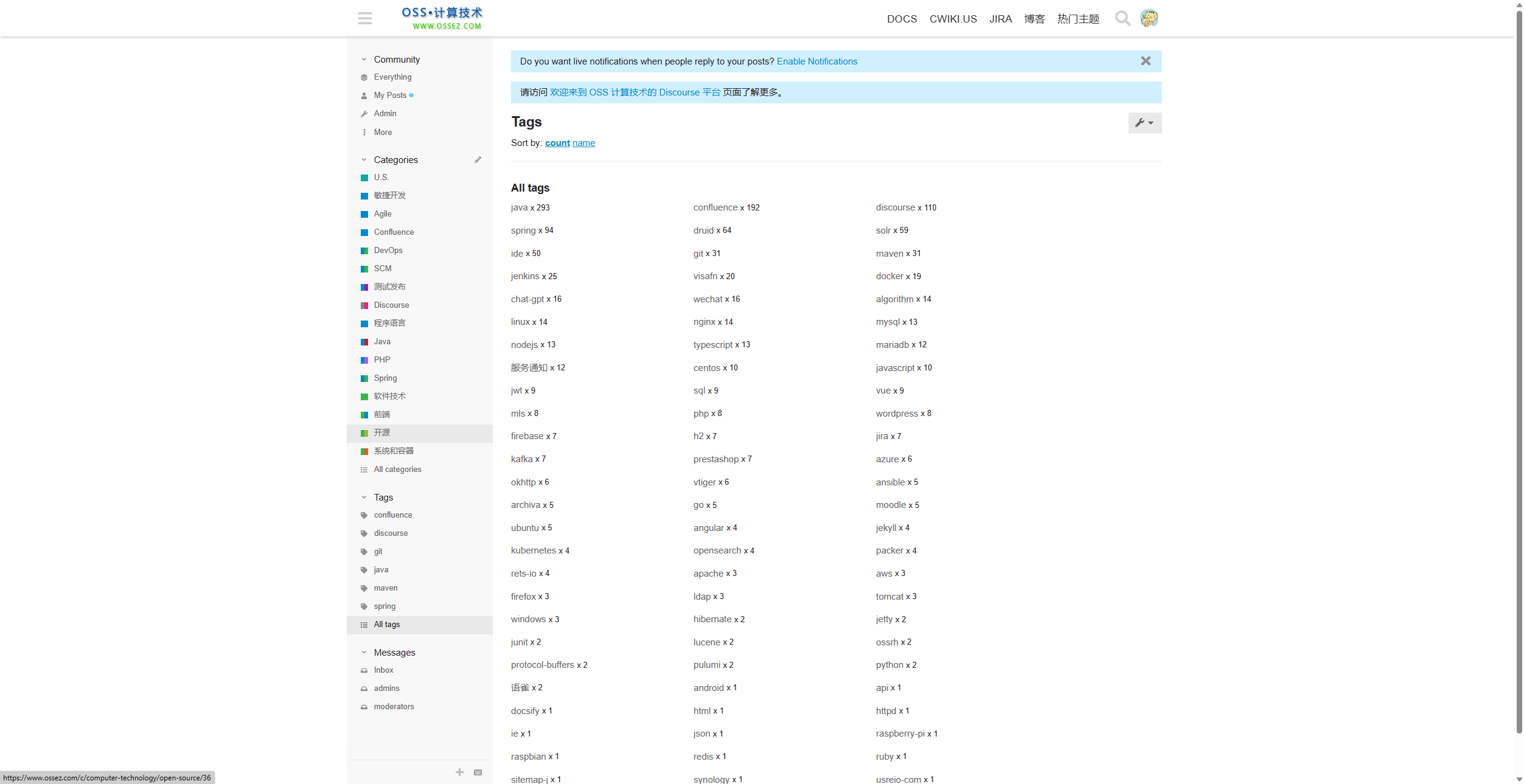
Task: Click the plus icon at sidebar bottom
Action: (x=459, y=772)
